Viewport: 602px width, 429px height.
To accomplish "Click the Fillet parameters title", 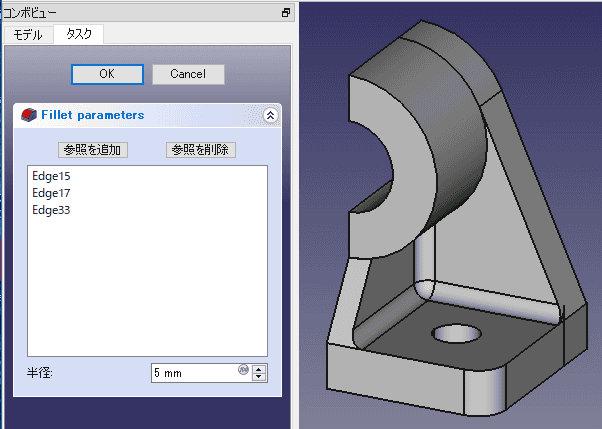I will point(93,115).
